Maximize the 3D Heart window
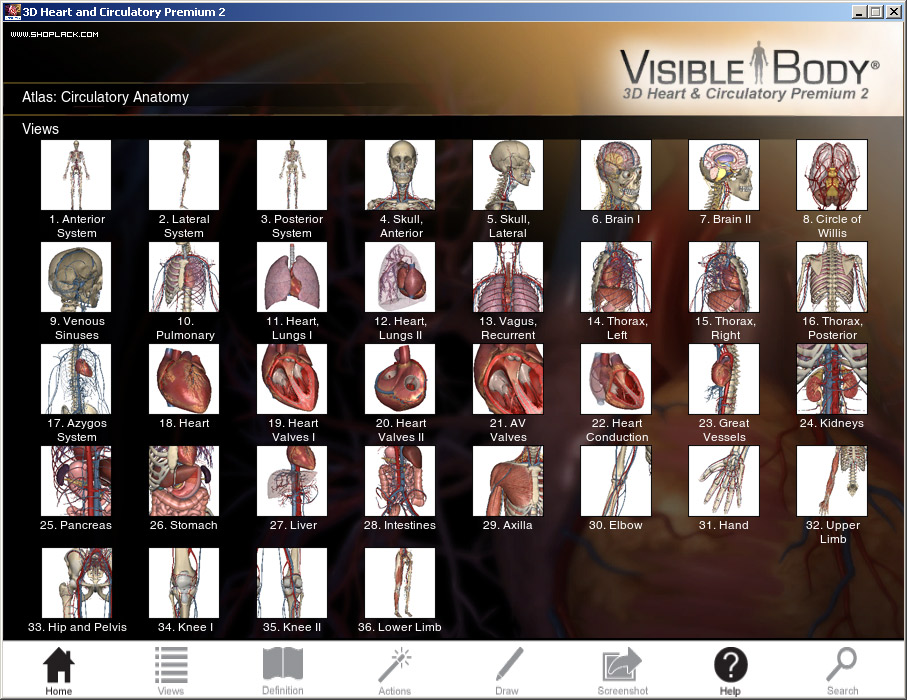Image resolution: width=907 pixels, height=700 pixels. point(876,12)
